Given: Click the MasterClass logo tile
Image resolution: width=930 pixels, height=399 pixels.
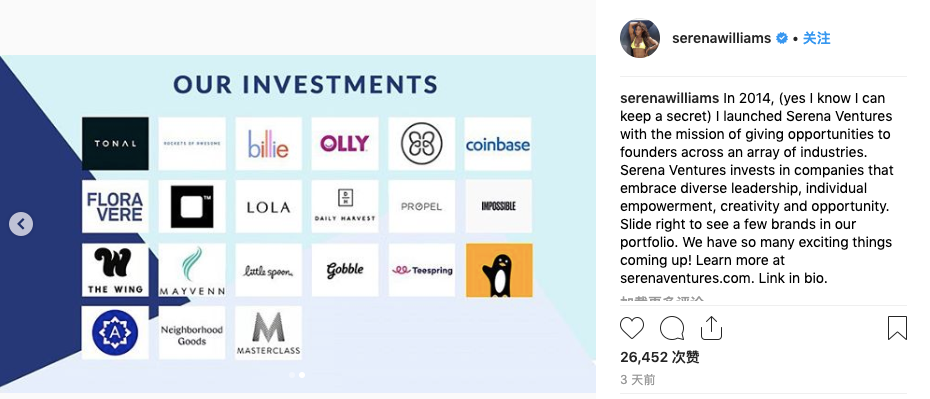Looking at the screenshot, I should pos(269,333).
